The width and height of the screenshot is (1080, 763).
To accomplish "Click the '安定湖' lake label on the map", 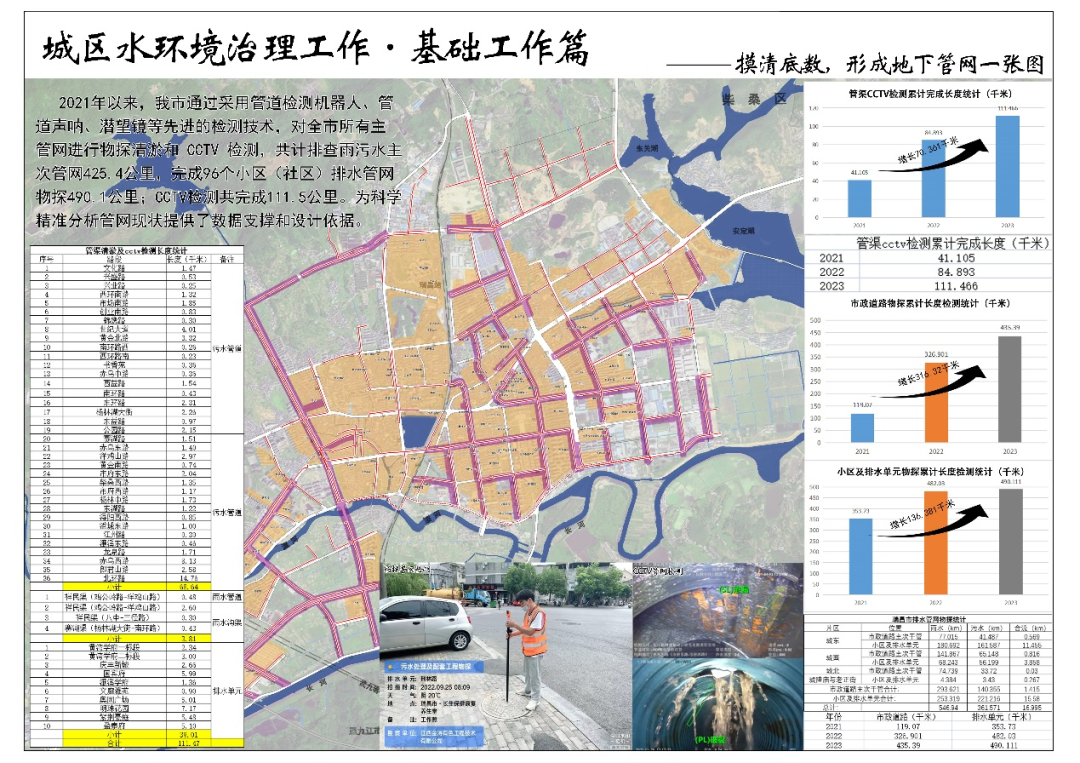I will (x=743, y=231).
